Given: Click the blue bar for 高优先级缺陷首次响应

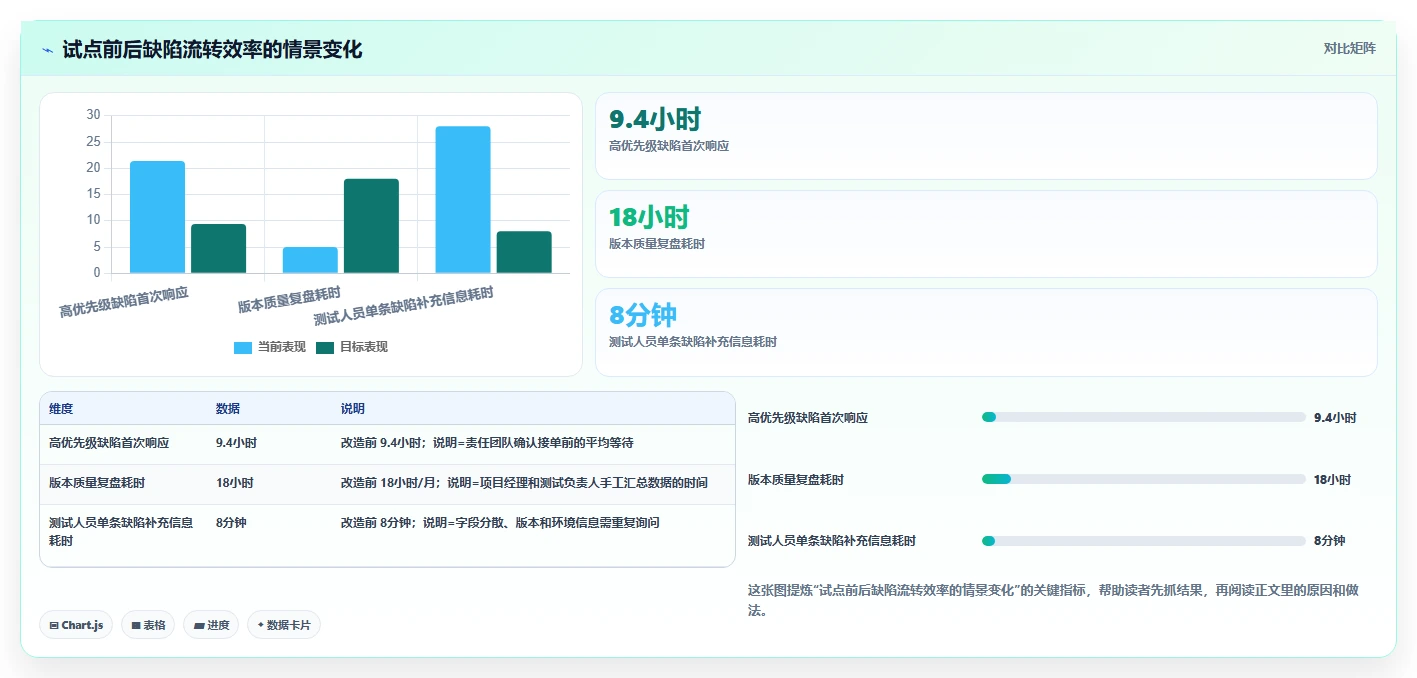Looking at the screenshot, I should click(157, 217).
